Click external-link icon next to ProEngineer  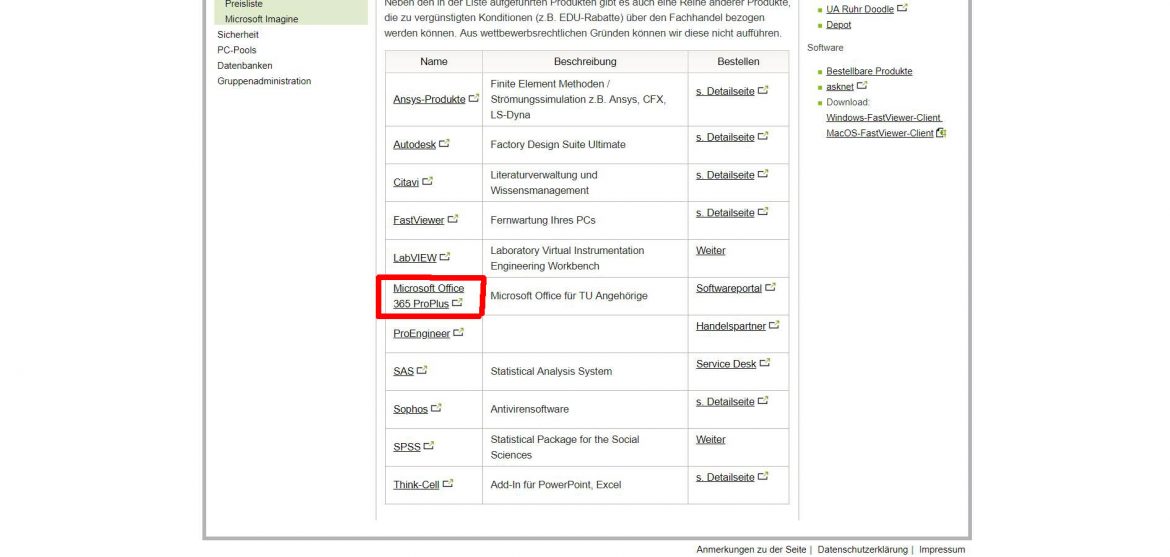click(458, 332)
